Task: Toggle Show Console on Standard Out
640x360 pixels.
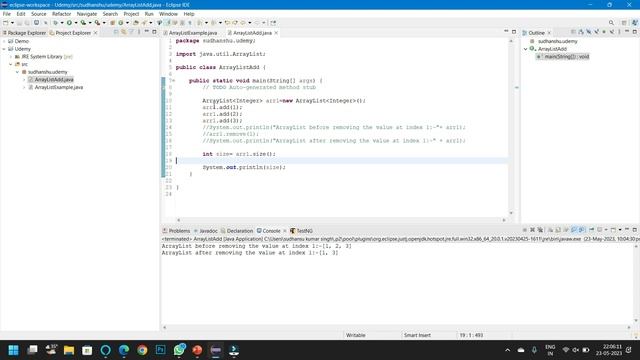Action: pos(574,230)
